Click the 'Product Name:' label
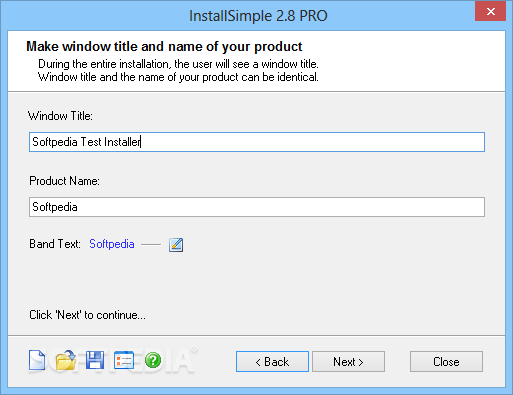 64,181
